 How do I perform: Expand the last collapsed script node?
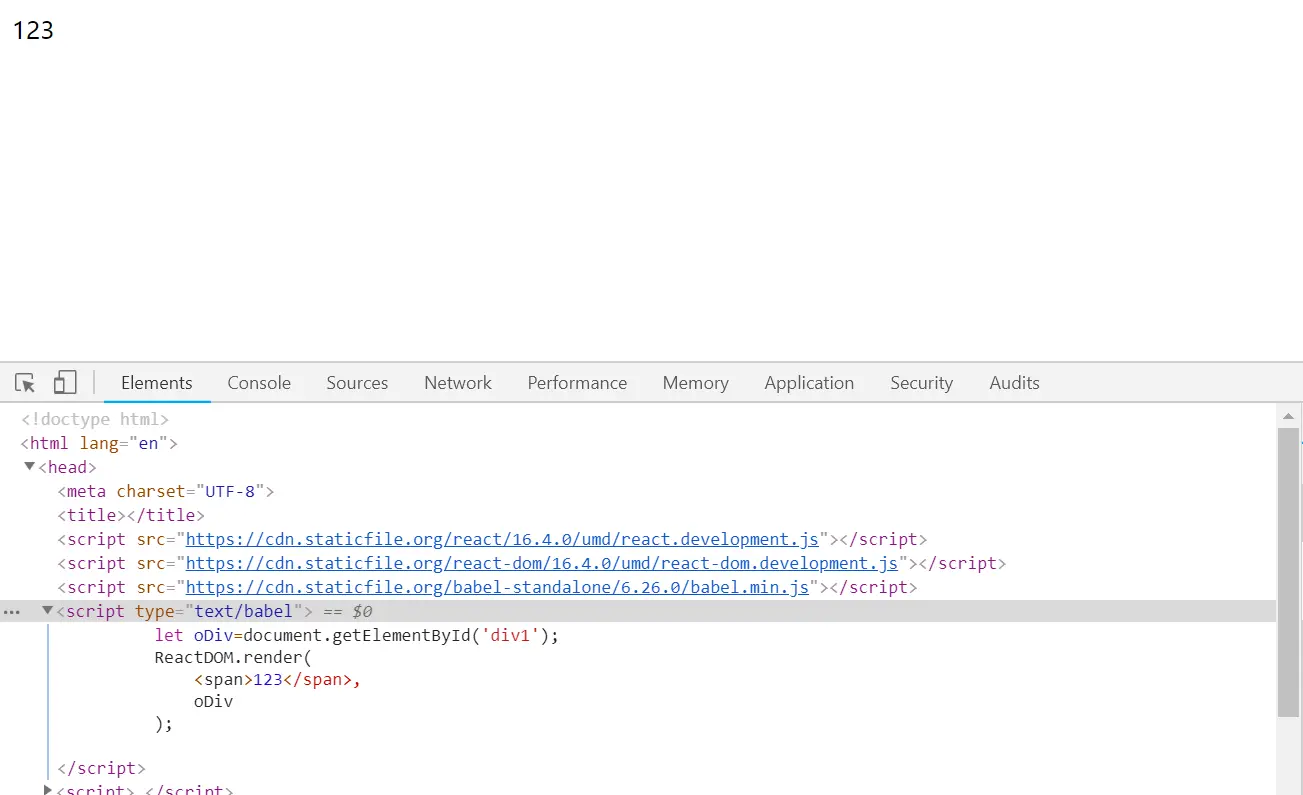(47, 790)
